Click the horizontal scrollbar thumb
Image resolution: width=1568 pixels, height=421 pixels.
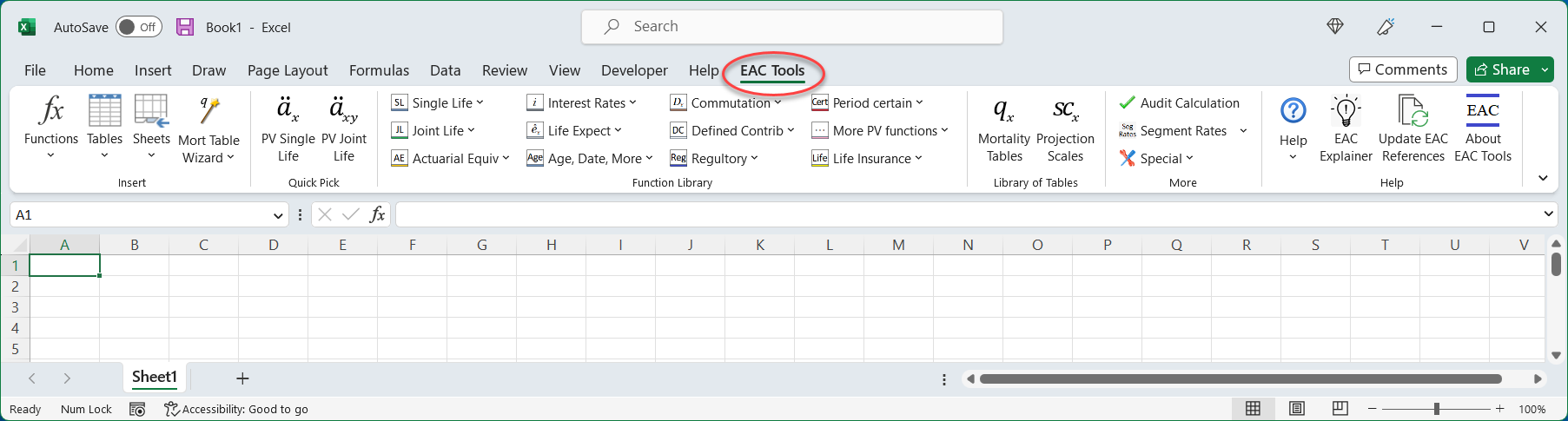[x=1241, y=378]
